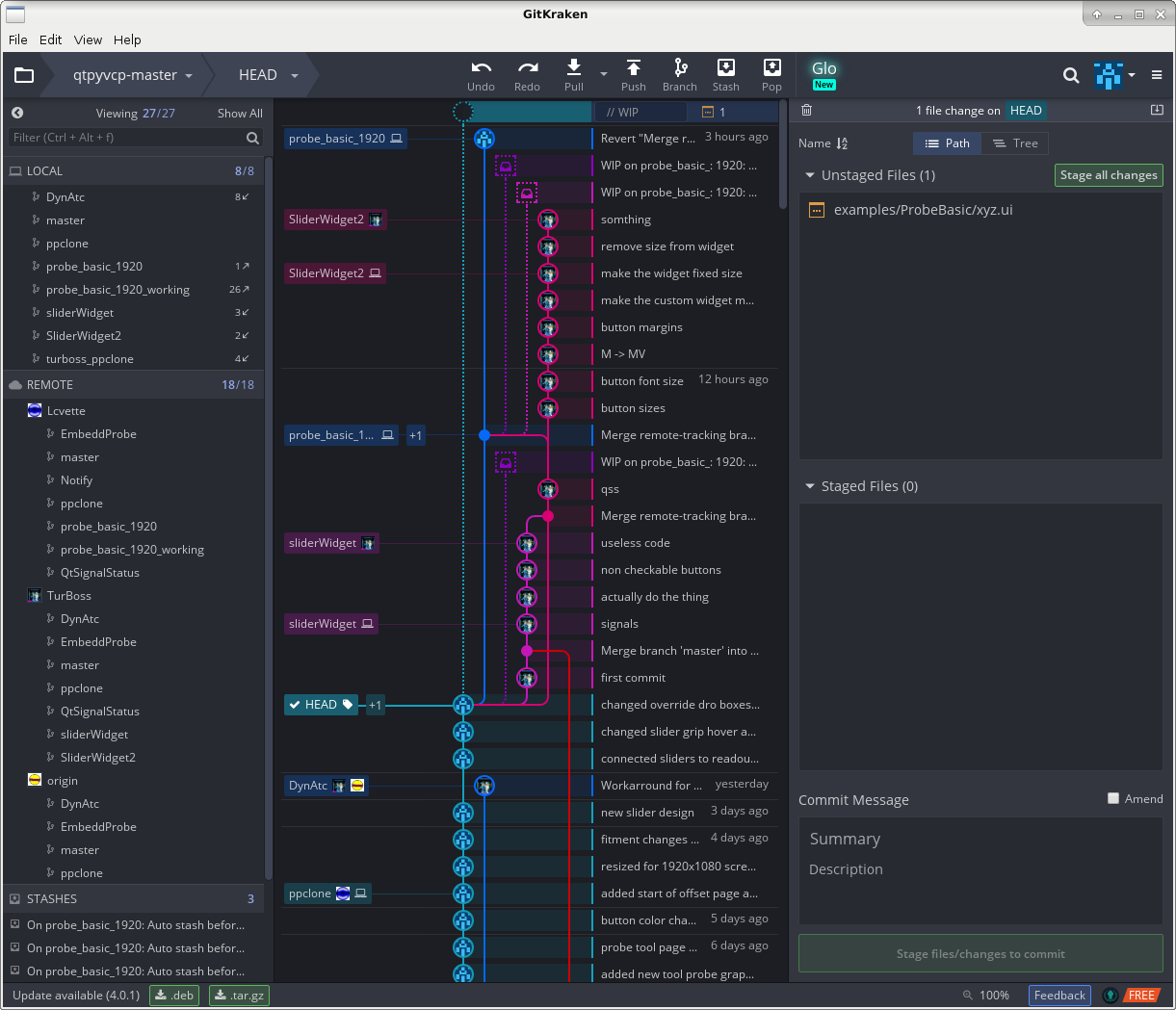Click the FREE license badge
This screenshot has width=1176, height=1010.
click(1141, 996)
